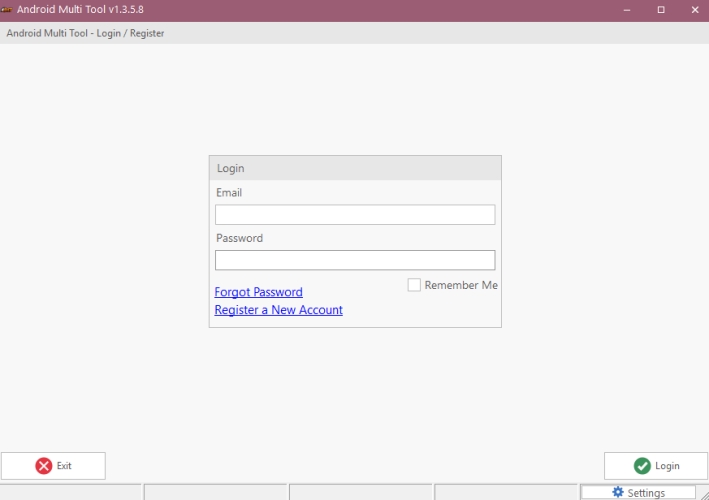Focus the Email input field
This screenshot has width=709, height=500.
click(x=355, y=214)
